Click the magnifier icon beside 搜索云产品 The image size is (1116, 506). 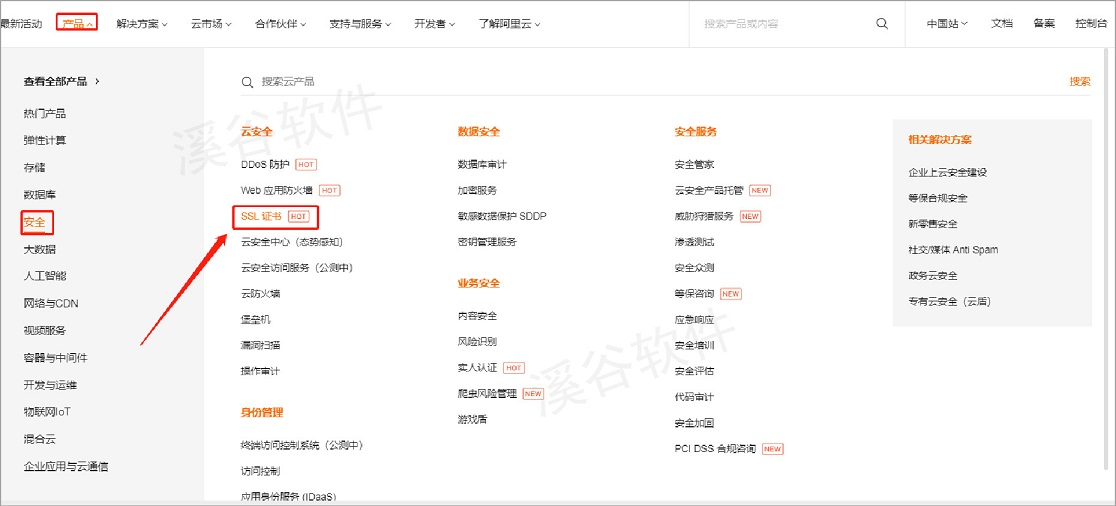pos(248,83)
